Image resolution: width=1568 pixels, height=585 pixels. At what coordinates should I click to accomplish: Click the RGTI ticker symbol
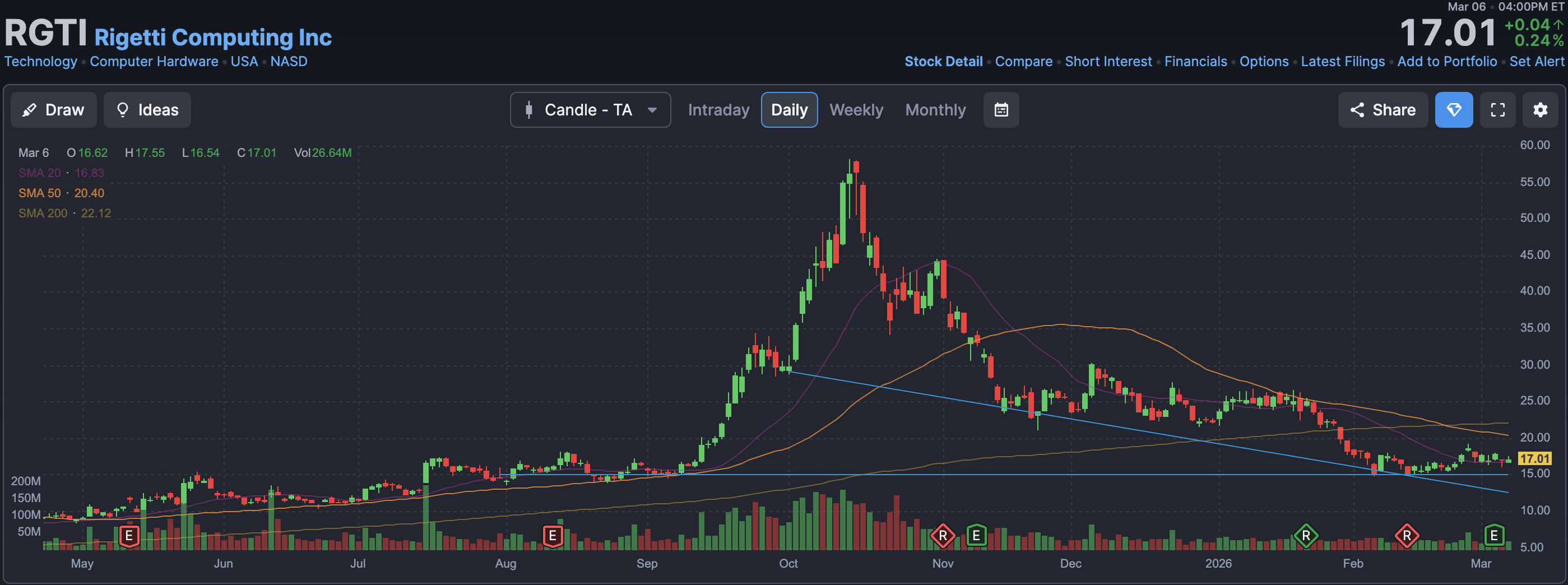45,32
